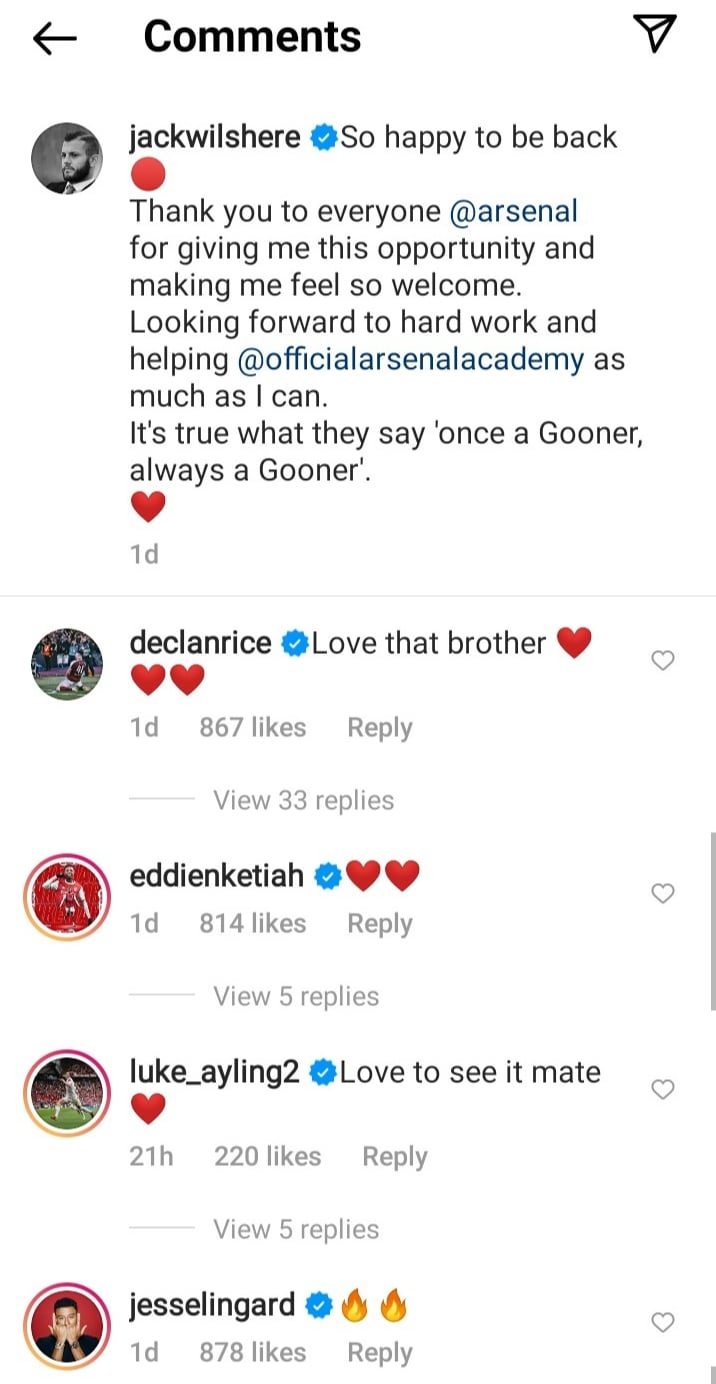This screenshot has height=1384, width=716.
Task: Open jackwilshere's profile picture
Action: [67, 159]
